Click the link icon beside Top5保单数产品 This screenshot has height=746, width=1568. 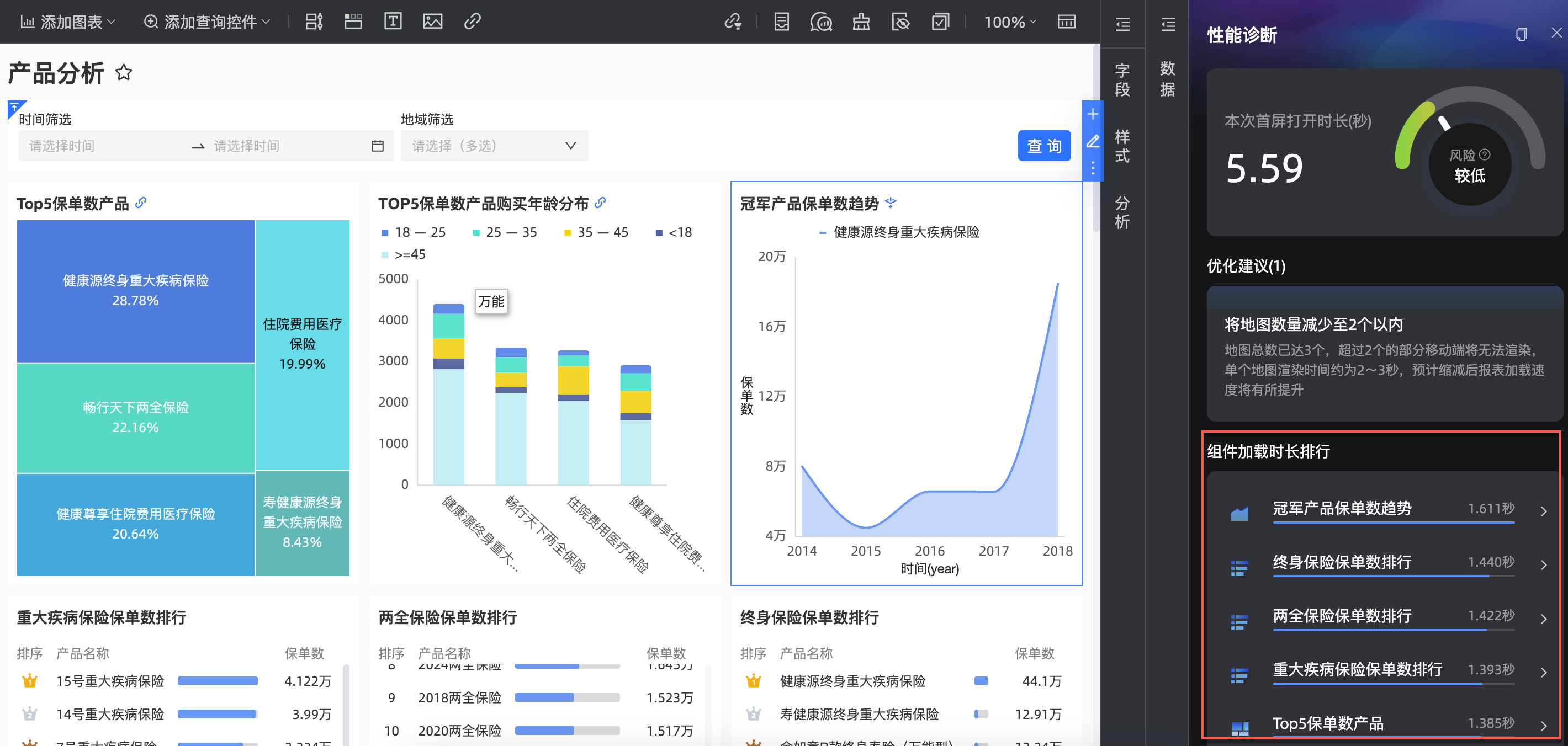coord(141,203)
